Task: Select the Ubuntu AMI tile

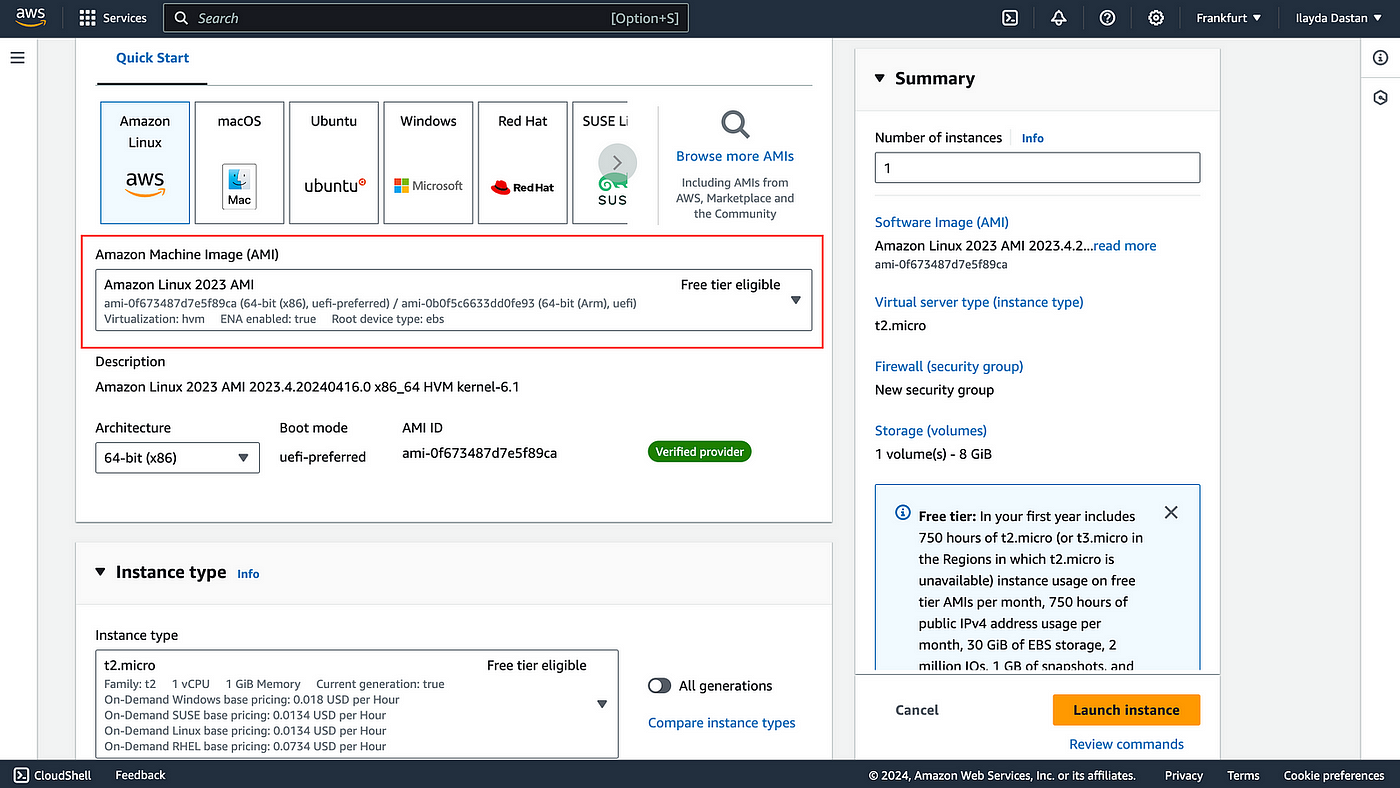Action: pyautogui.click(x=334, y=162)
